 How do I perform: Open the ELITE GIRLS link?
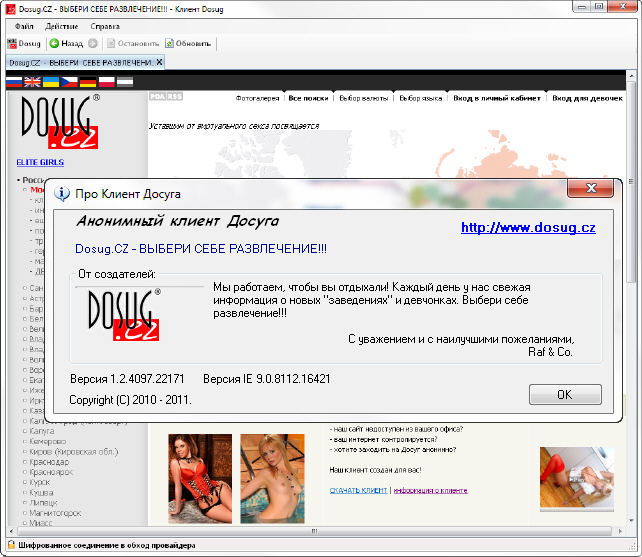pos(40,162)
